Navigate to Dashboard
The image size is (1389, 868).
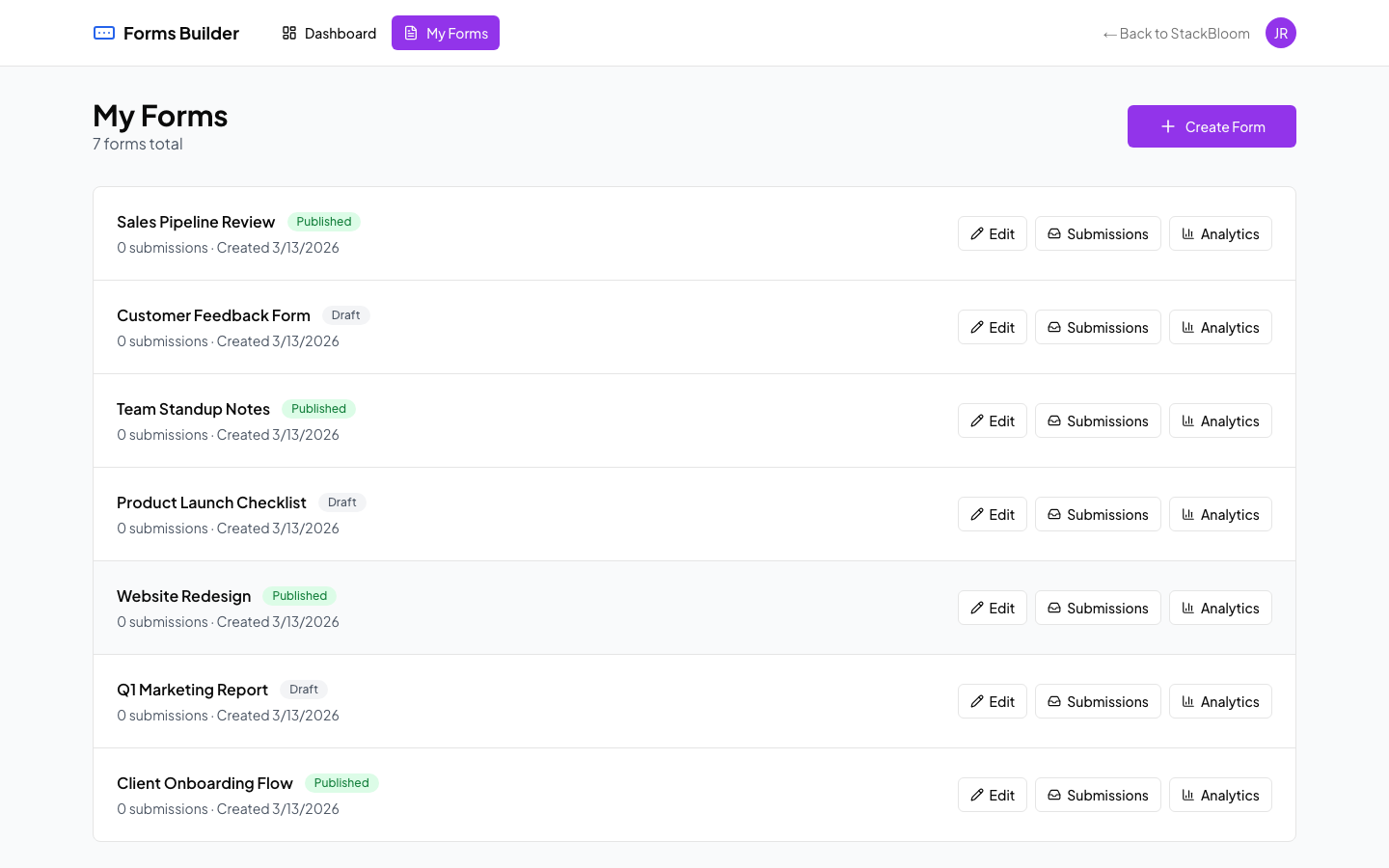point(329,32)
